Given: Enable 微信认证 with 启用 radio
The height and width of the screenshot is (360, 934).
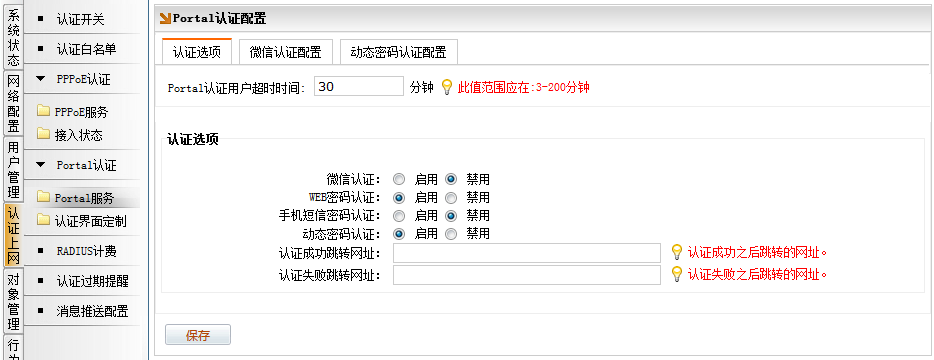Looking at the screenshot, I should (x=399, y=179).
